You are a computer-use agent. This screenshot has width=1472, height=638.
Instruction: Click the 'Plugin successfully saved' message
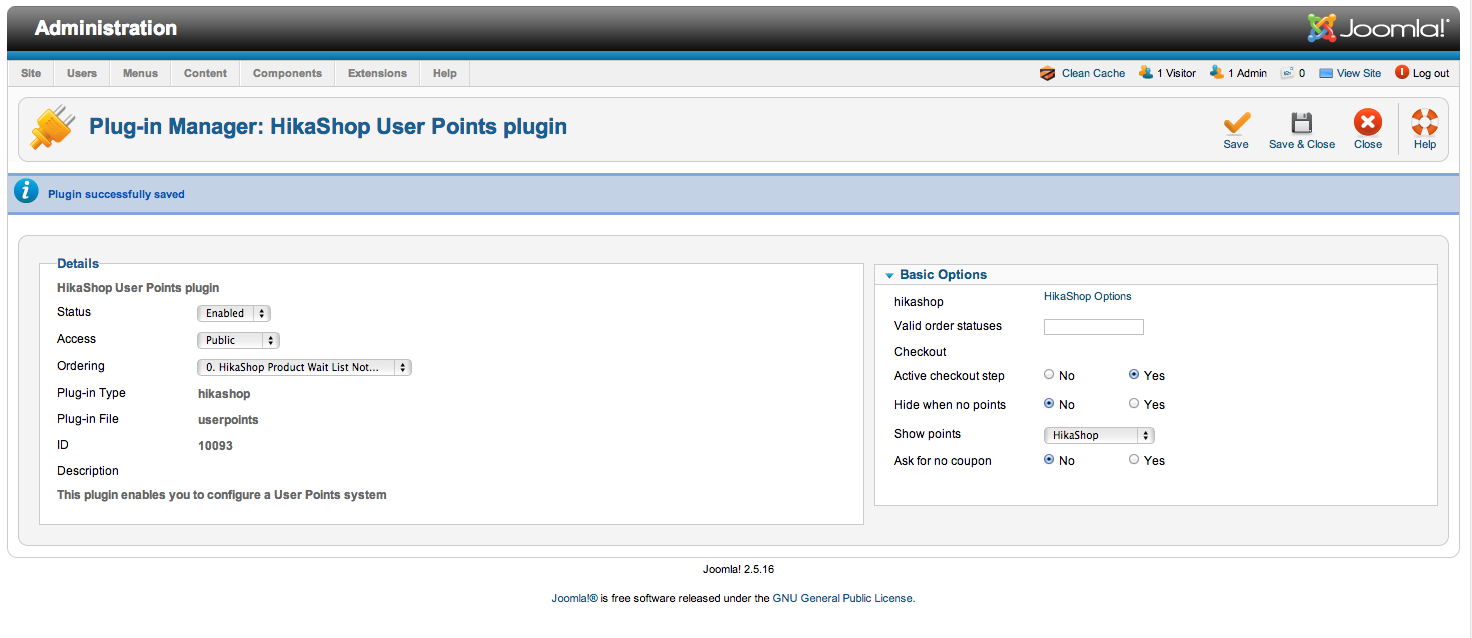pyautogui.click(x=116, y=194)
